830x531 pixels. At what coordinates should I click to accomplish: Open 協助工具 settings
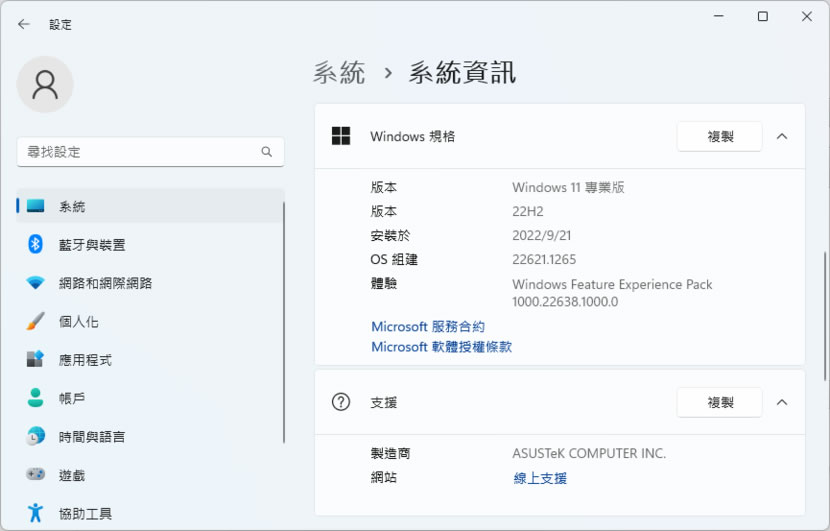pyautogui.click(x=150, y=513)
